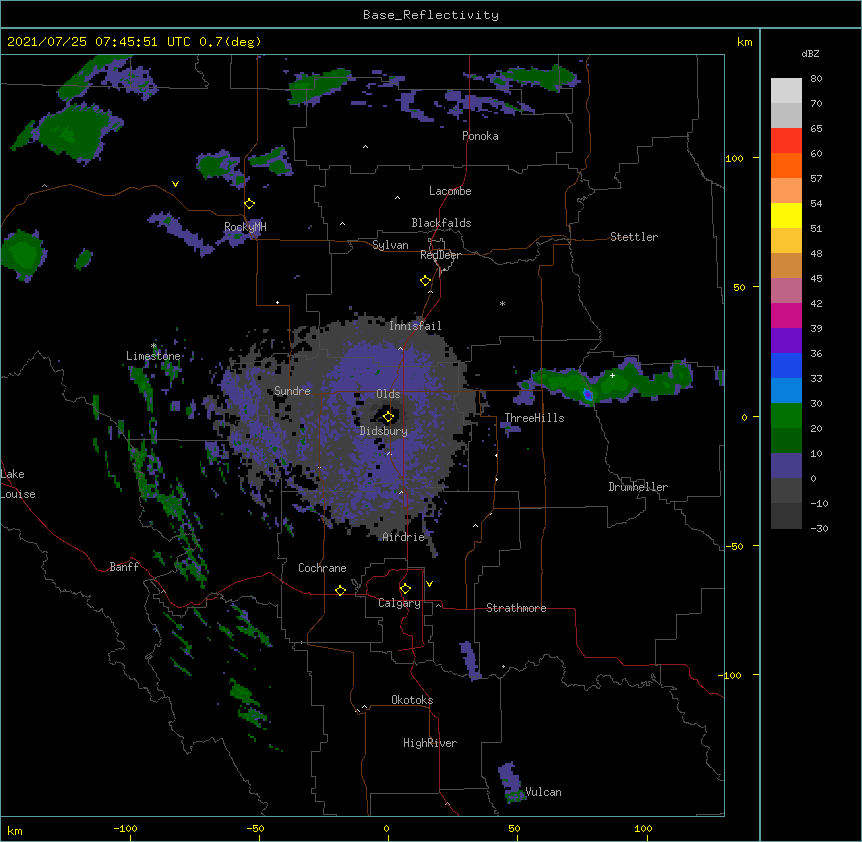Screen dimensions: 862x842
Task: Select the -30 value in the dBZ legend
Action: point(819,528)
